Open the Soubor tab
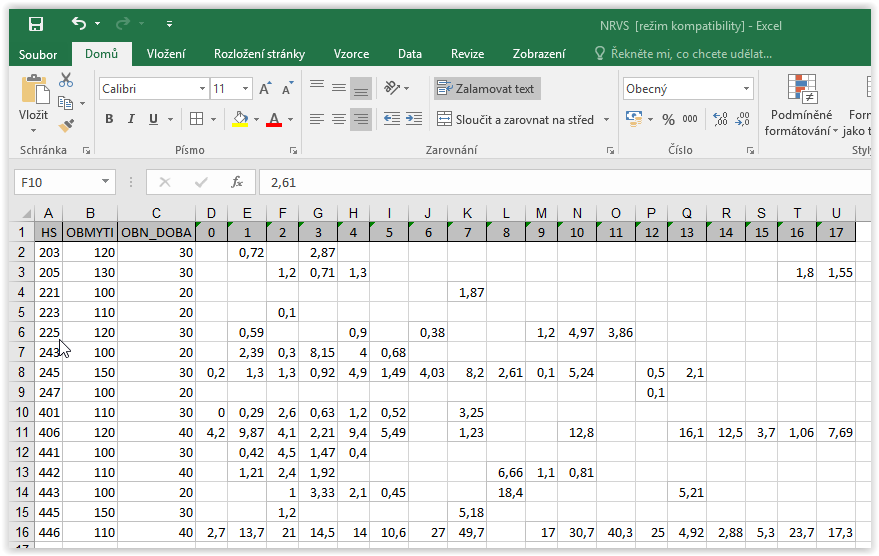 38,54
